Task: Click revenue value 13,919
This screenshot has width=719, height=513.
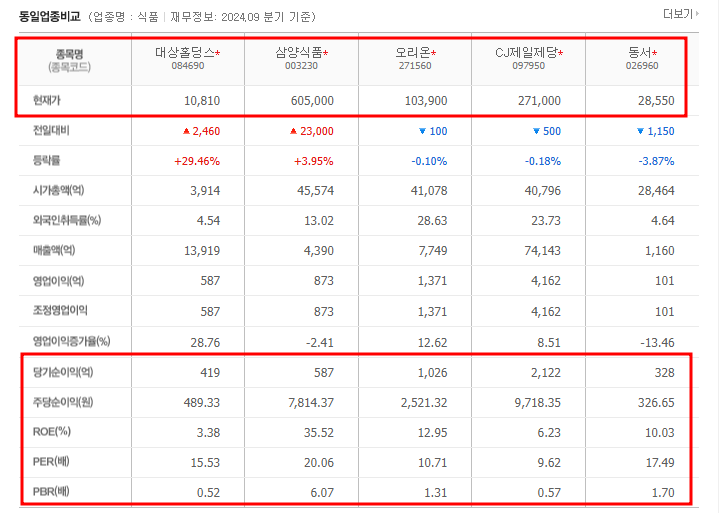Action: click(202, 251)
